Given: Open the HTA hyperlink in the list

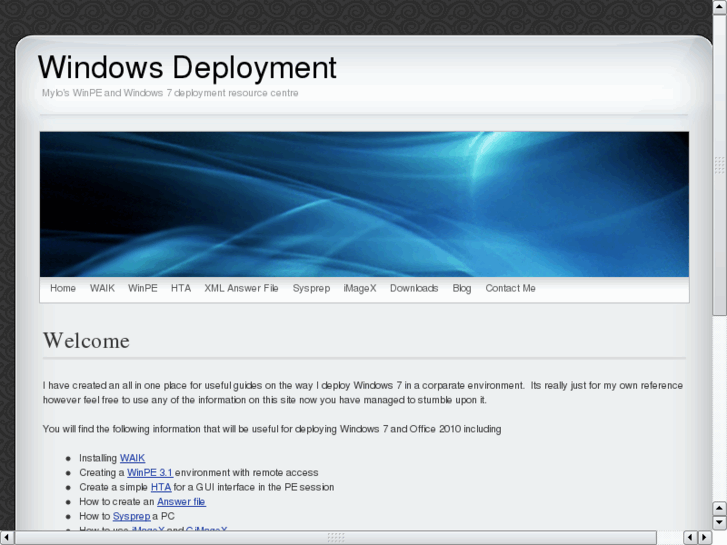Looking at the screenshot, I should click(161, 487).
